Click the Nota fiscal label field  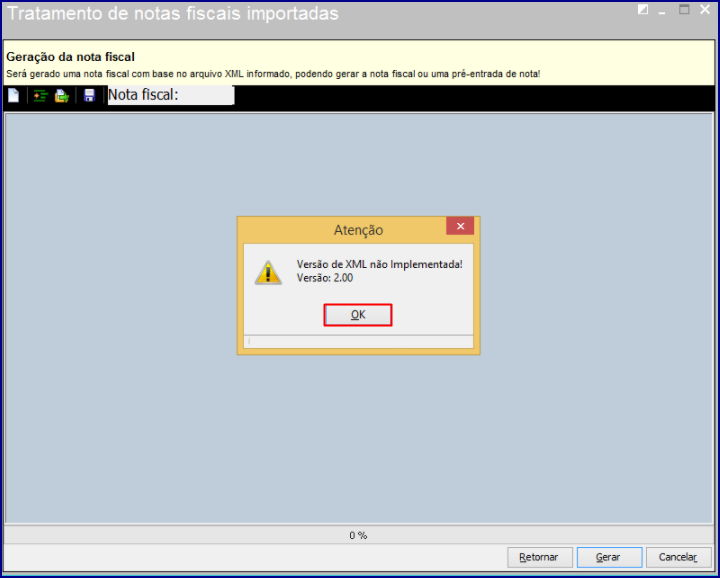(171, 95)
